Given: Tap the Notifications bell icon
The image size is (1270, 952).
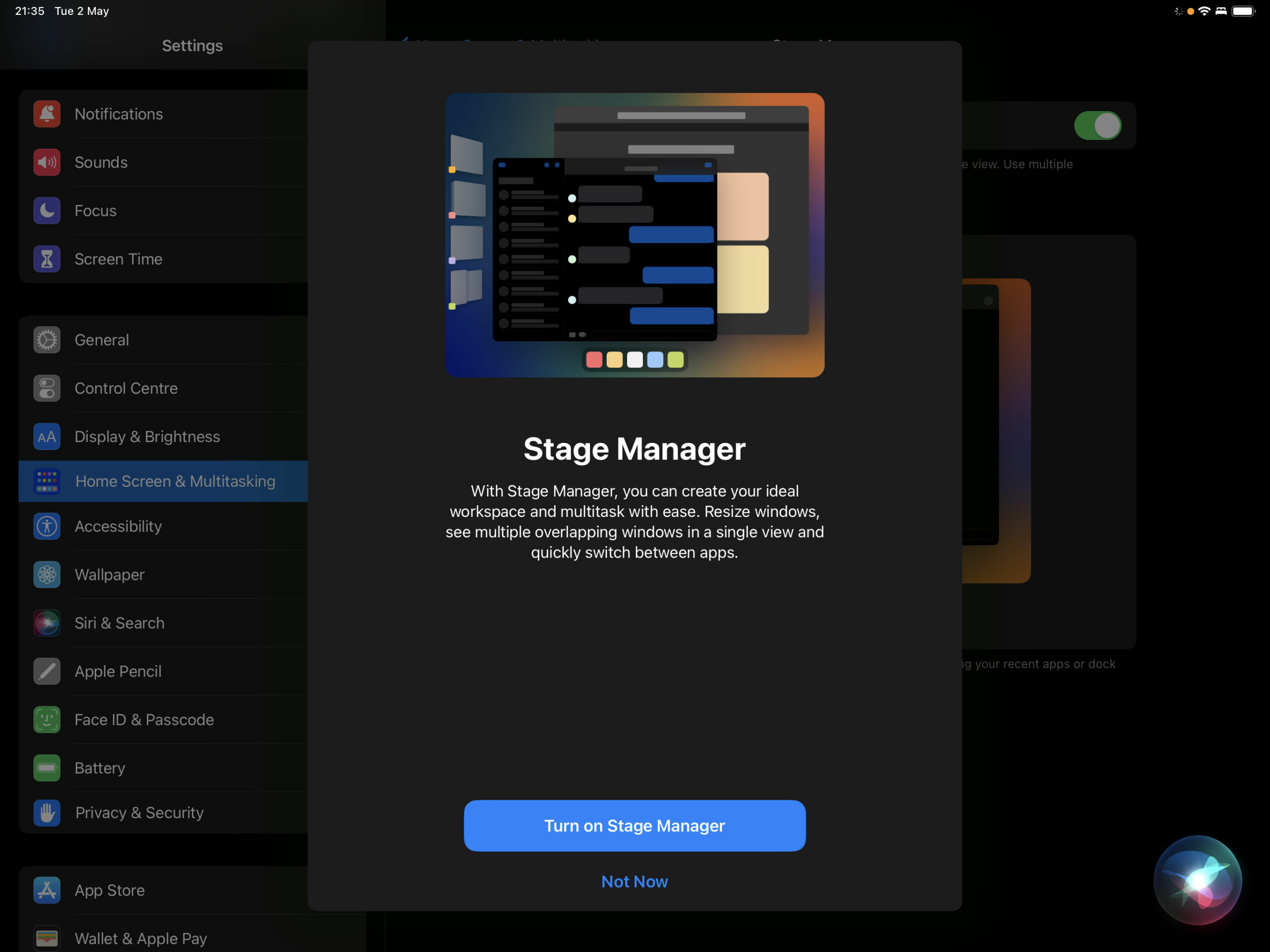Looking at the screenshot, I should 47,114.
